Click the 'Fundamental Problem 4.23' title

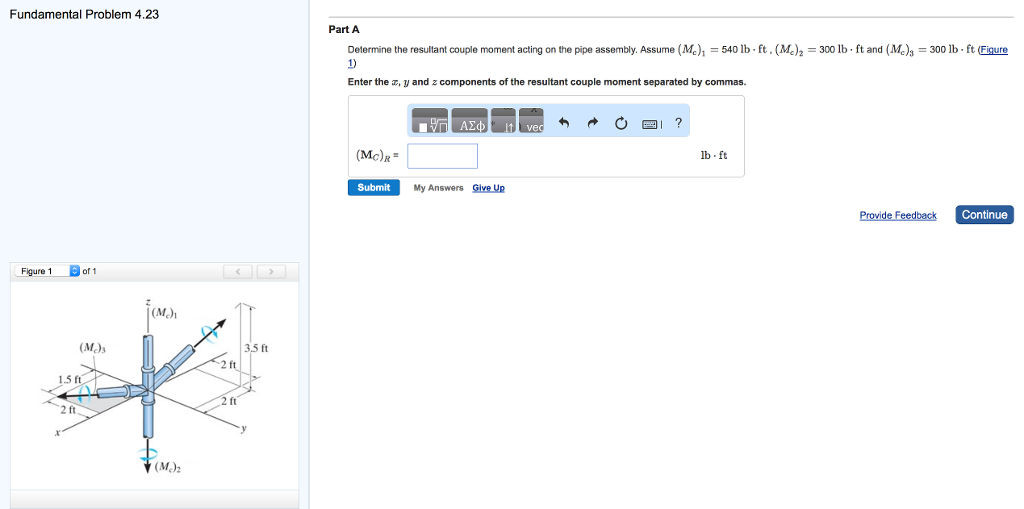click(84, 14)
